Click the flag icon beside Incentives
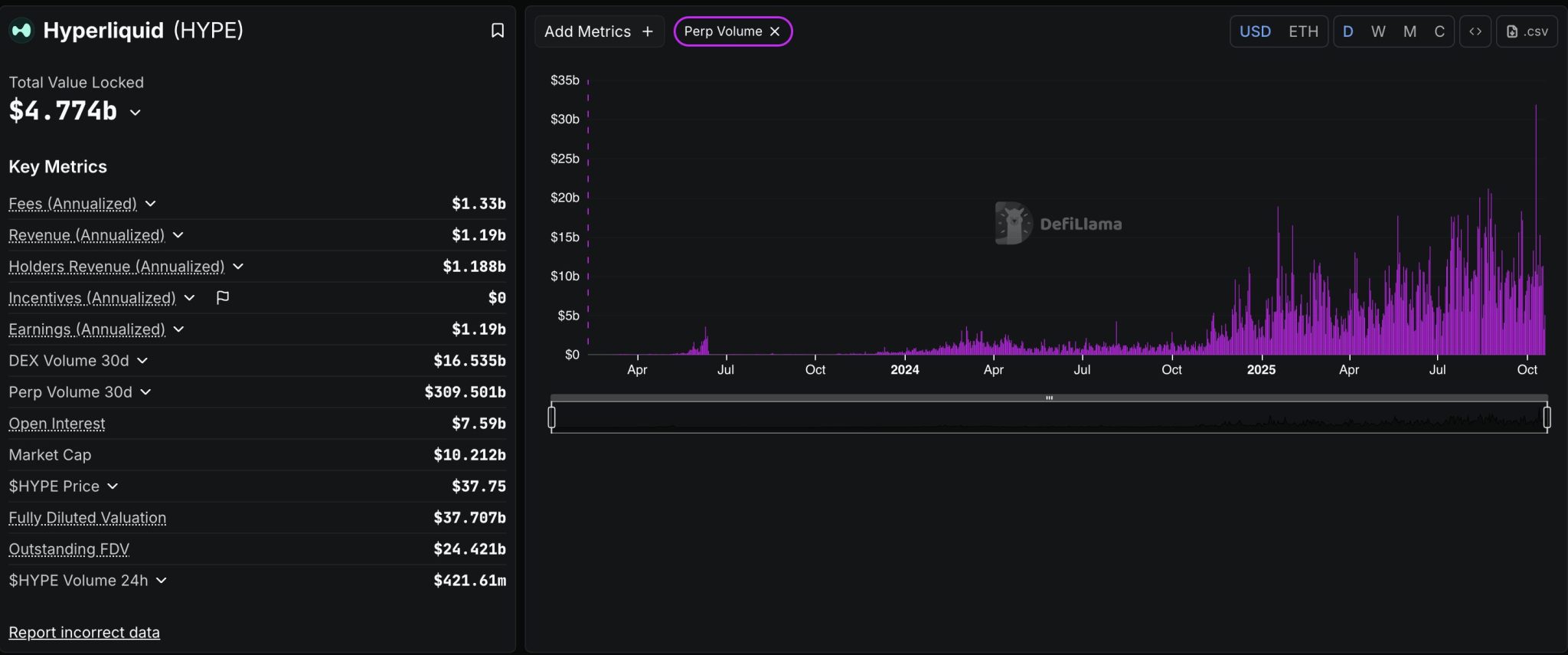This screenshot has width=1568, height=655. (223, 297)
